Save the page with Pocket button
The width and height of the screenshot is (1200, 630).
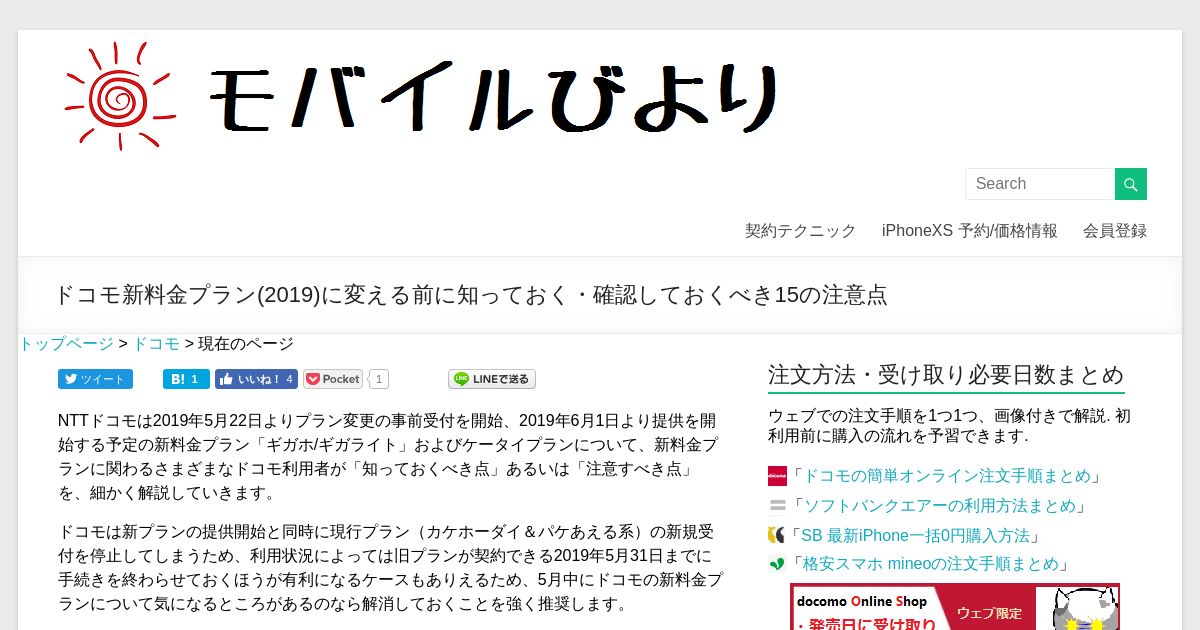pos(333,379)
